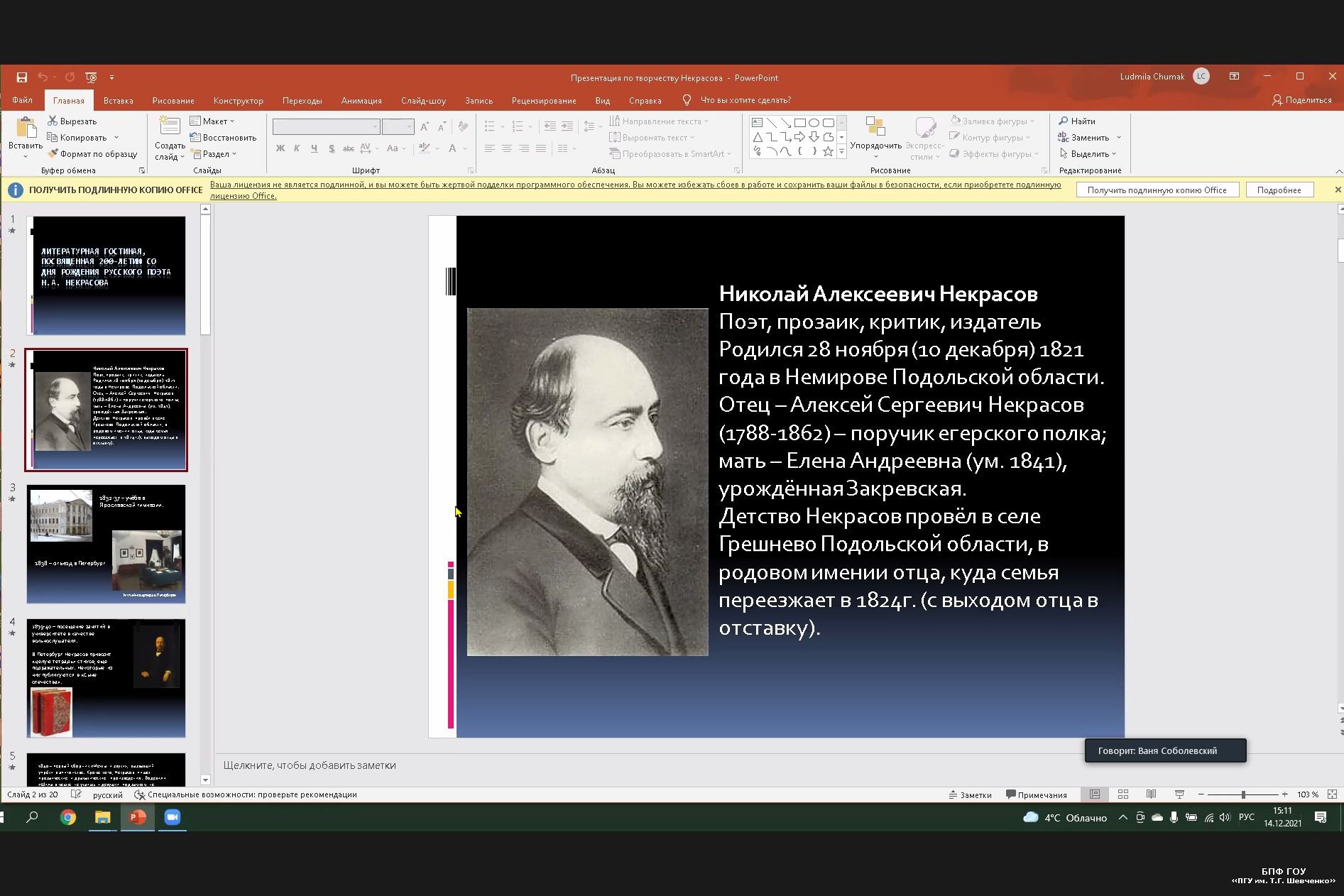This screenshot has height=896, width=1344.
Task: Switch to Вставка (Insert) tab
Action: (x=118, y=101)
